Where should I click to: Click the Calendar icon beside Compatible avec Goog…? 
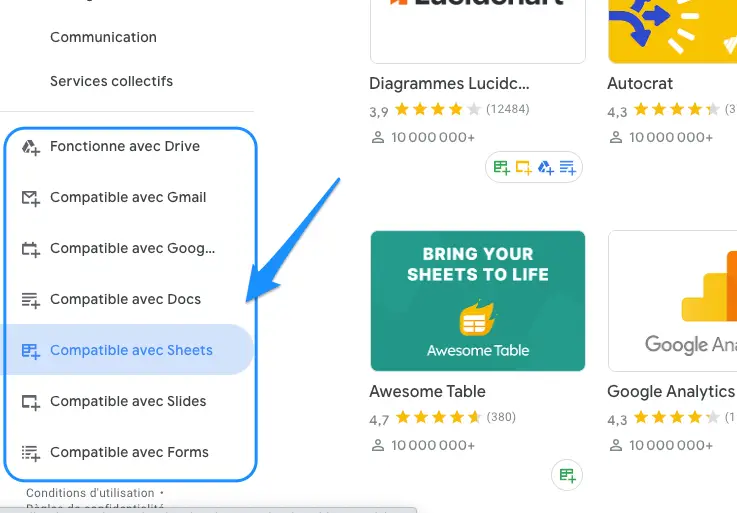coord(31,249)
